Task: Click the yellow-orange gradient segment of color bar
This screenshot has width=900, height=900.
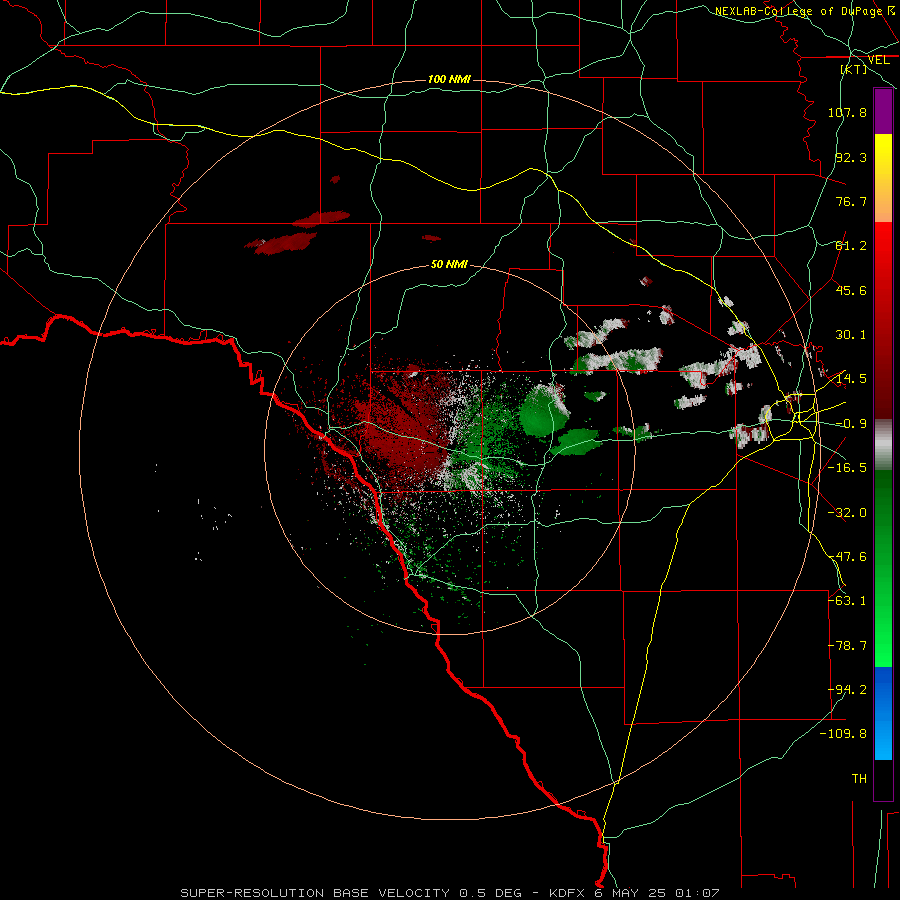Action: [x=883, y=178]
